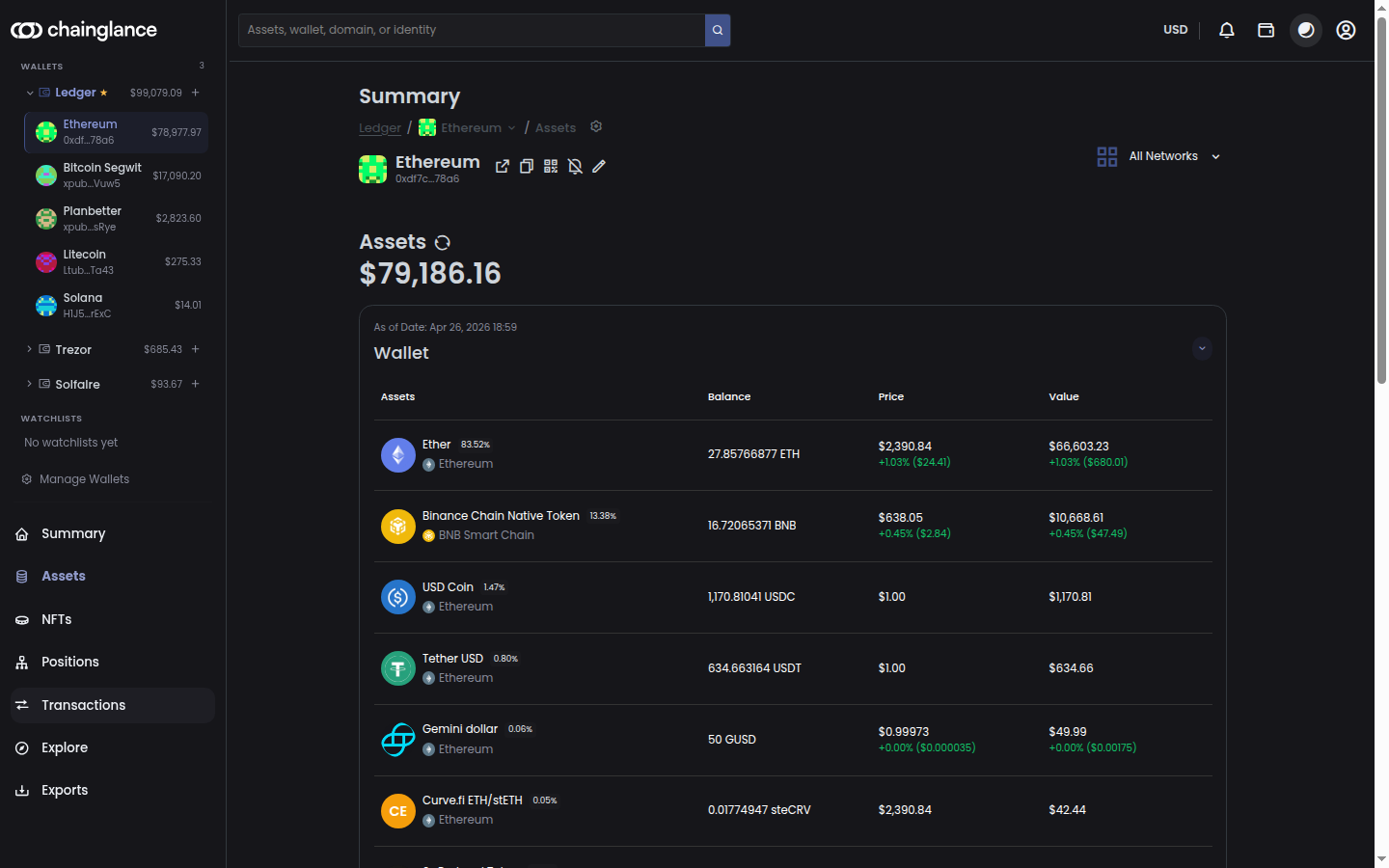
Task: Toggle muted notifications bell for Ethereum wallet
Action: click(x=575, y=166)
